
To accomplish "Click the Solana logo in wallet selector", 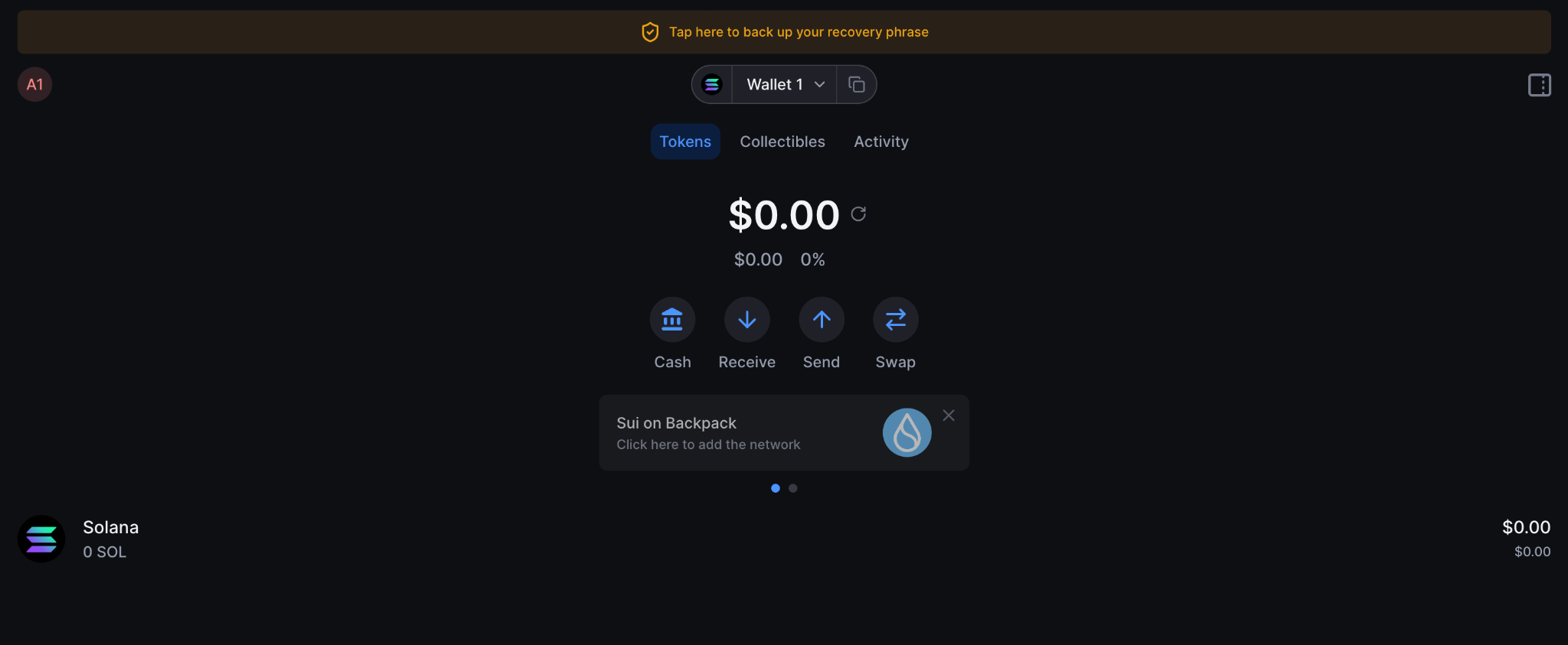I will (712, 84).
